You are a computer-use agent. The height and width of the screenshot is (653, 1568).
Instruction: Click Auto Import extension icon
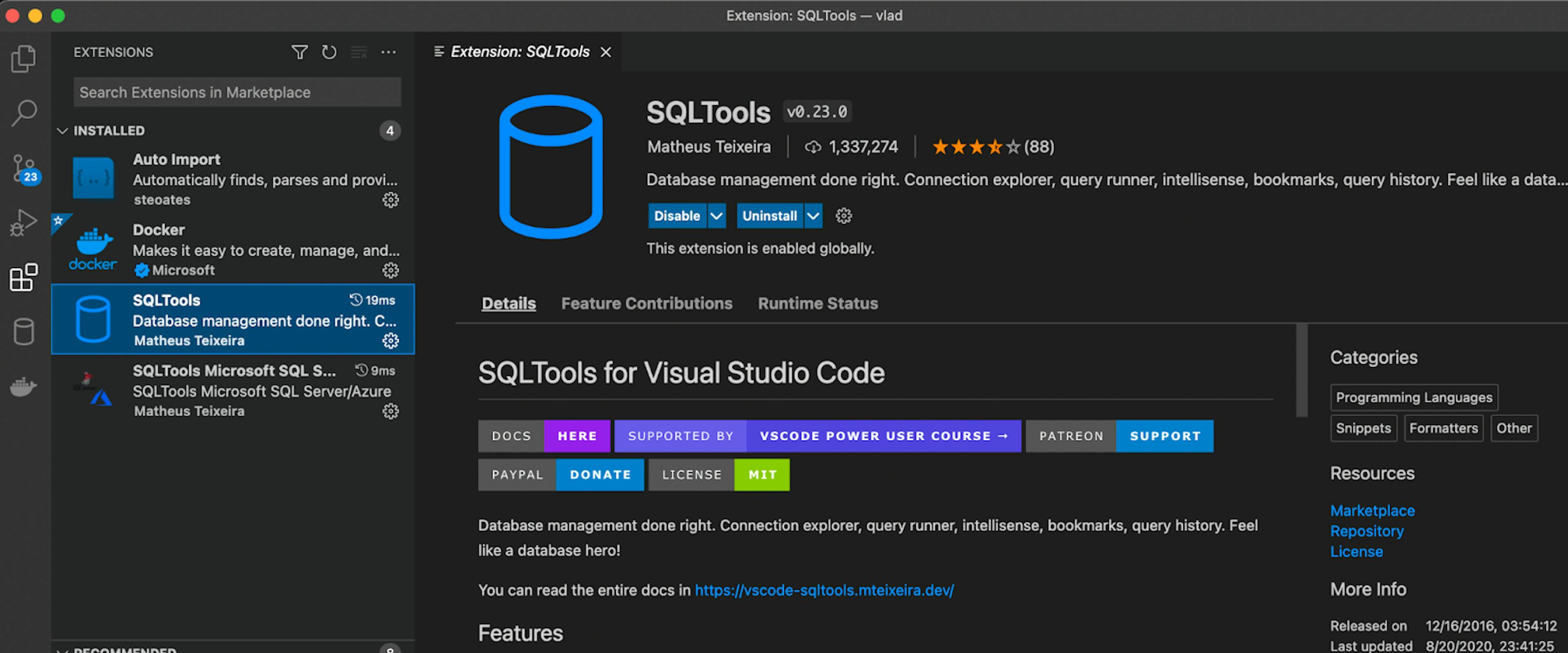pos(93,178)
